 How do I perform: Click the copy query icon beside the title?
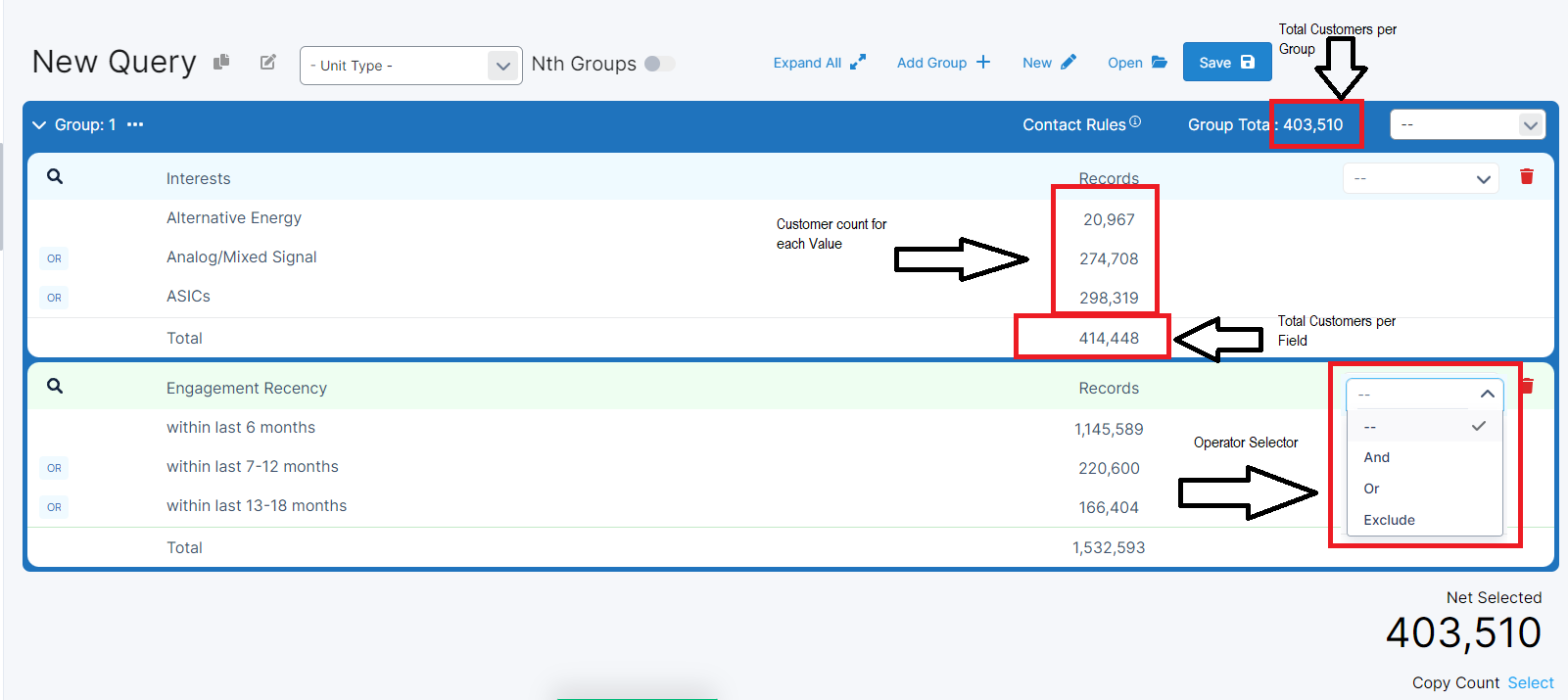click(x=221, y=62)
